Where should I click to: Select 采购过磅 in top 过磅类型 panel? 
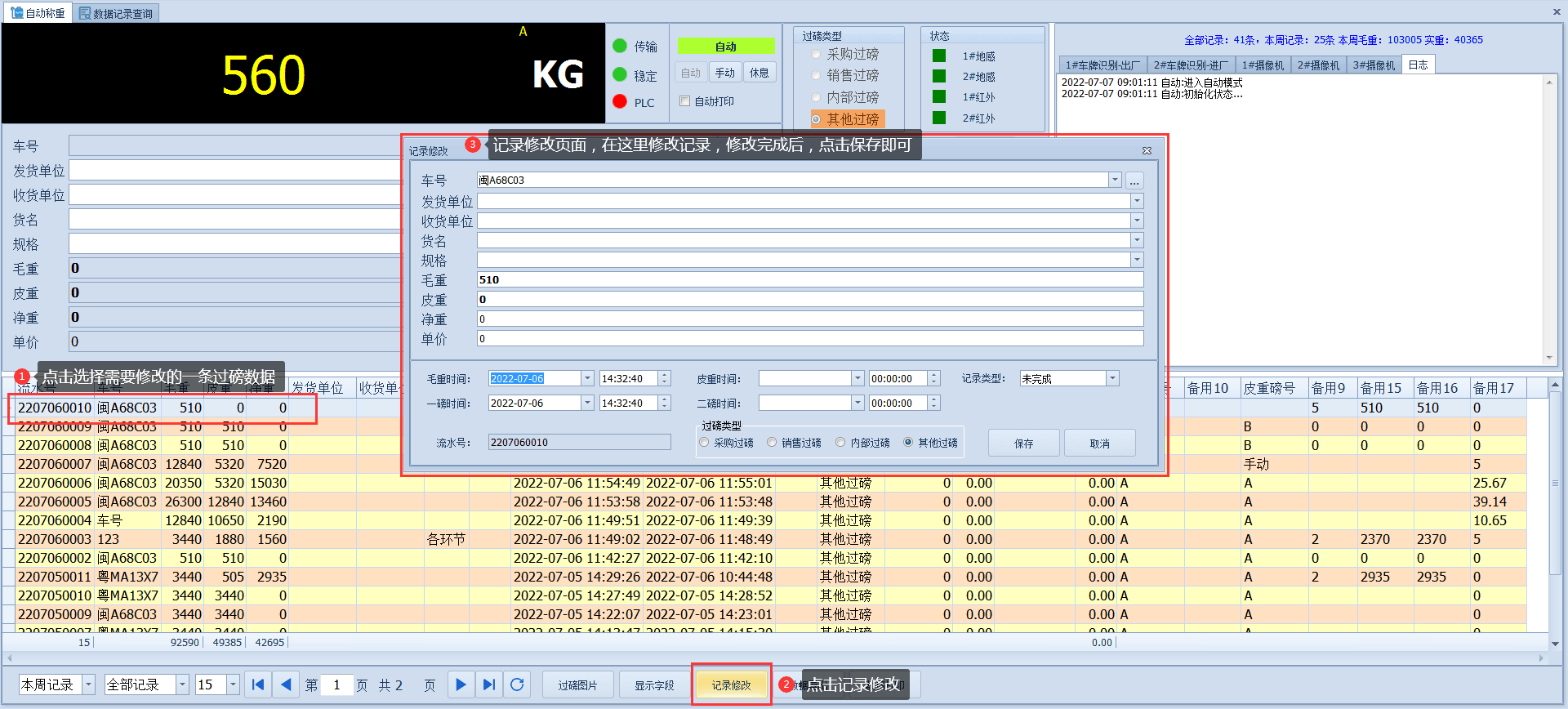816,54
